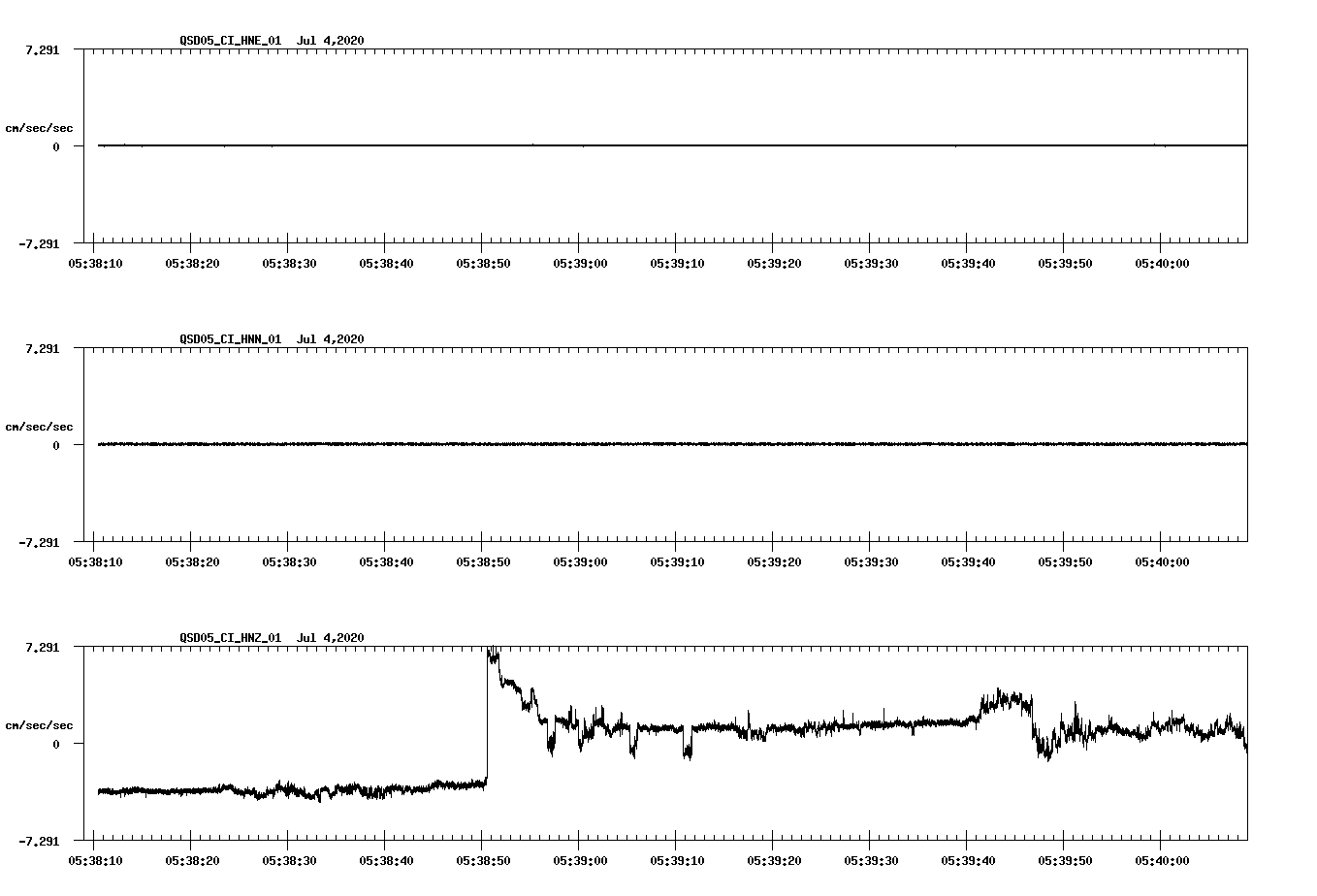Click 05:38:10 time label under HNZ plot
This screenshot has width=1317, height=896.
95,860
